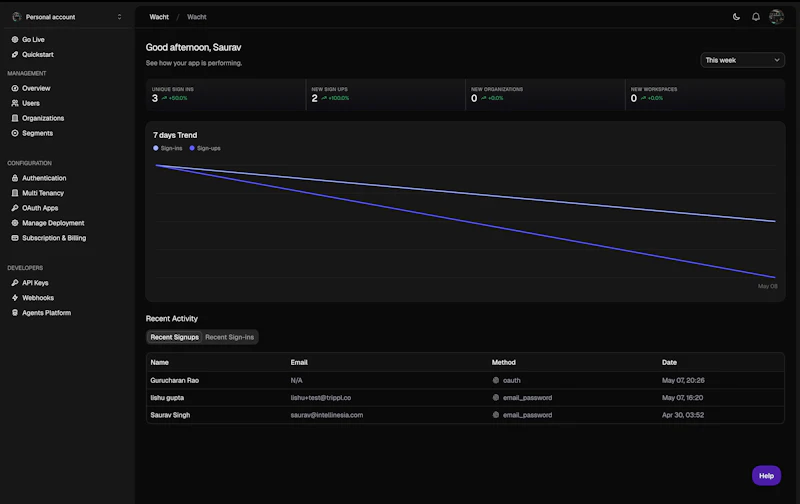Open the user profile avatar
This screenshot has height=504, width=800.
(x=776, y=17)
